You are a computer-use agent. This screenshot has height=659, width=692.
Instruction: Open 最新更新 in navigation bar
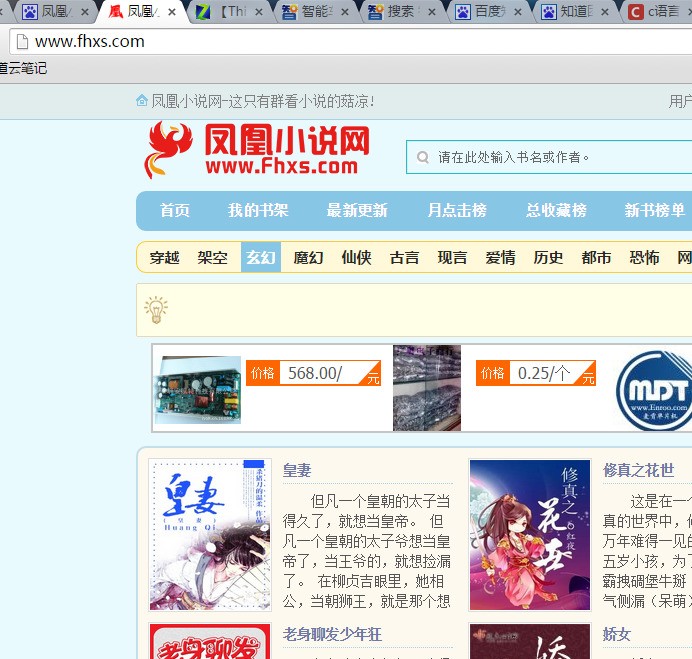click(x=357, y=210)
